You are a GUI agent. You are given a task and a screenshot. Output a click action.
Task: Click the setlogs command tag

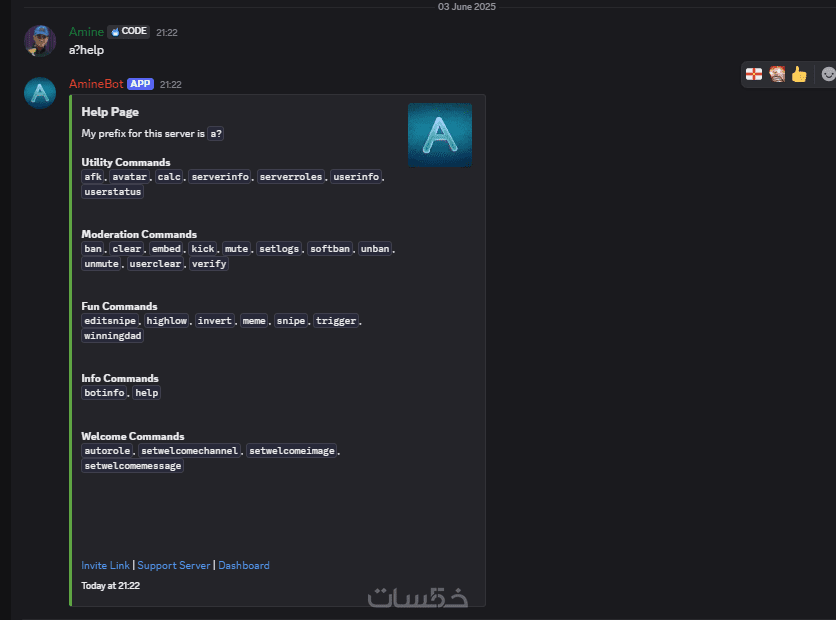click(x=279, y=249)
